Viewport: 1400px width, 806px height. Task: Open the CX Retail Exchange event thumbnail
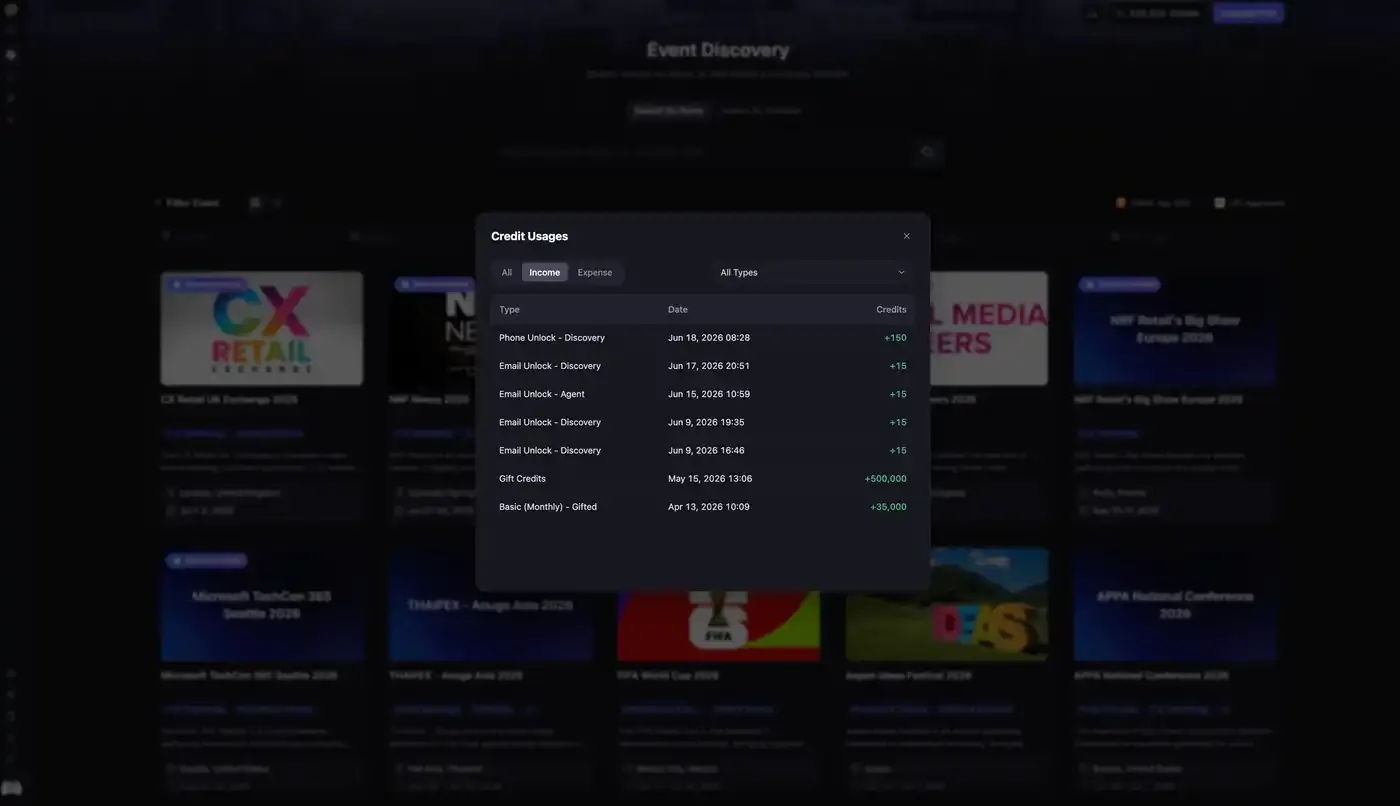(262, 328)
